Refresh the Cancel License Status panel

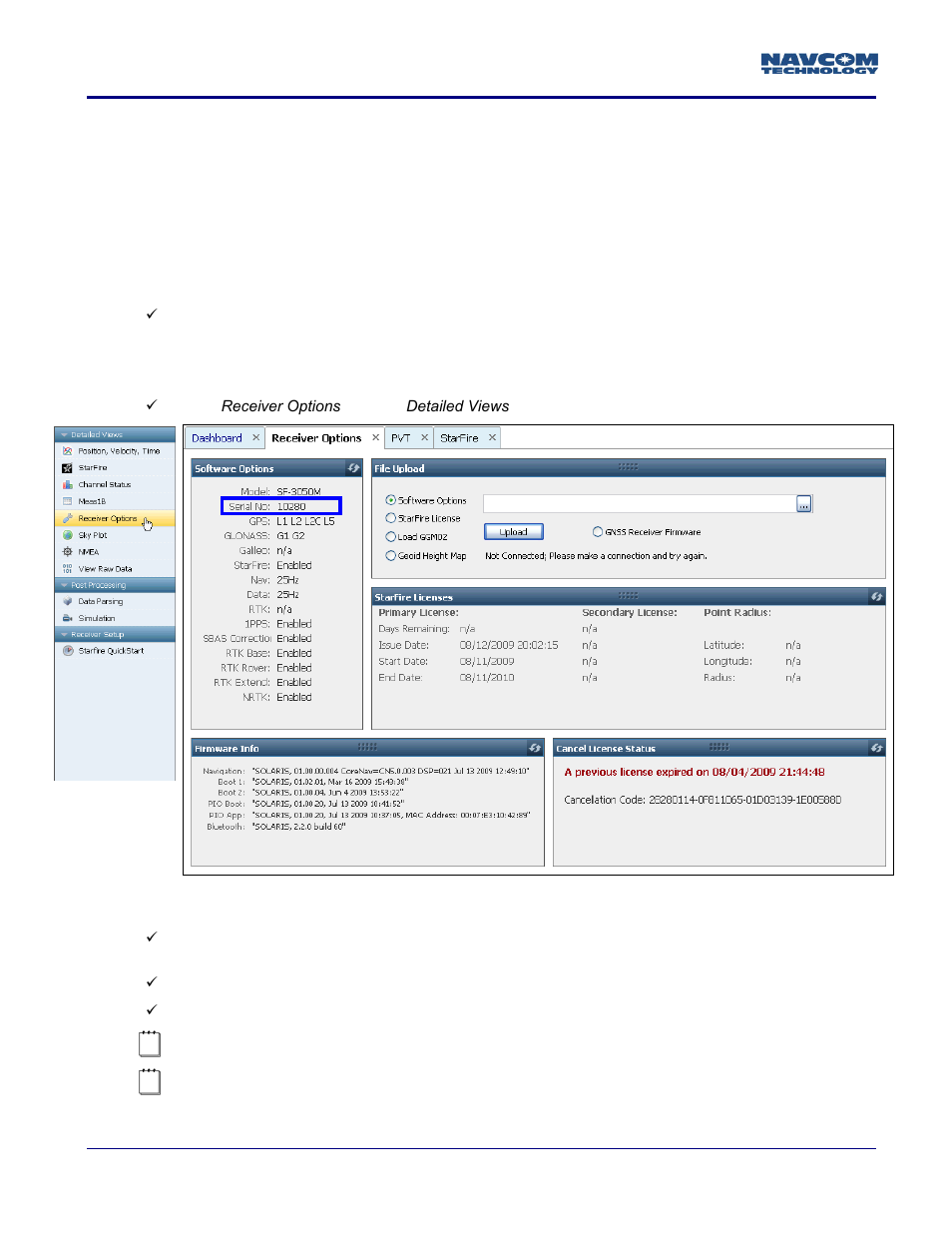point(876,748)
